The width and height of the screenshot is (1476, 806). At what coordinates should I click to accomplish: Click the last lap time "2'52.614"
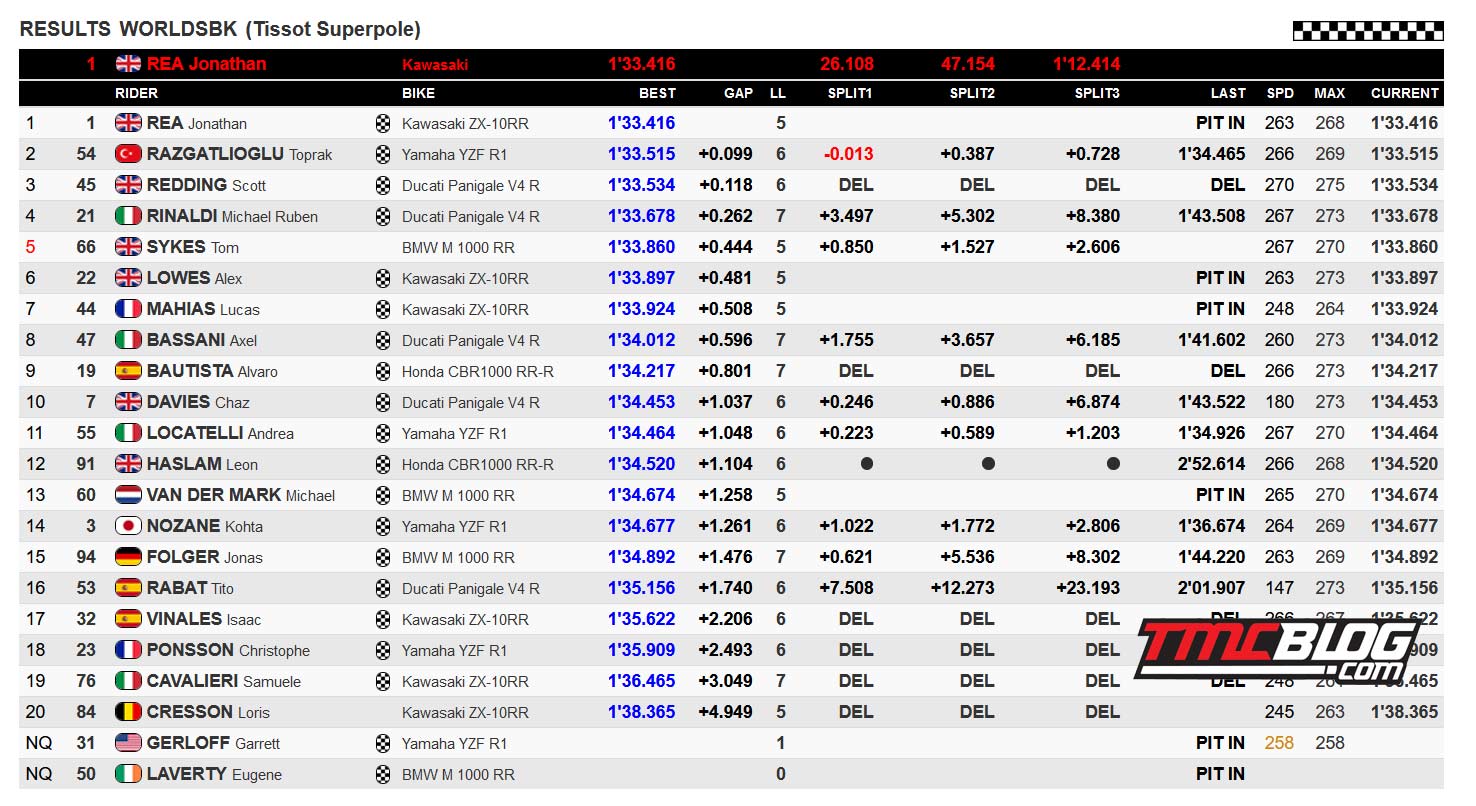[1212, 464]
